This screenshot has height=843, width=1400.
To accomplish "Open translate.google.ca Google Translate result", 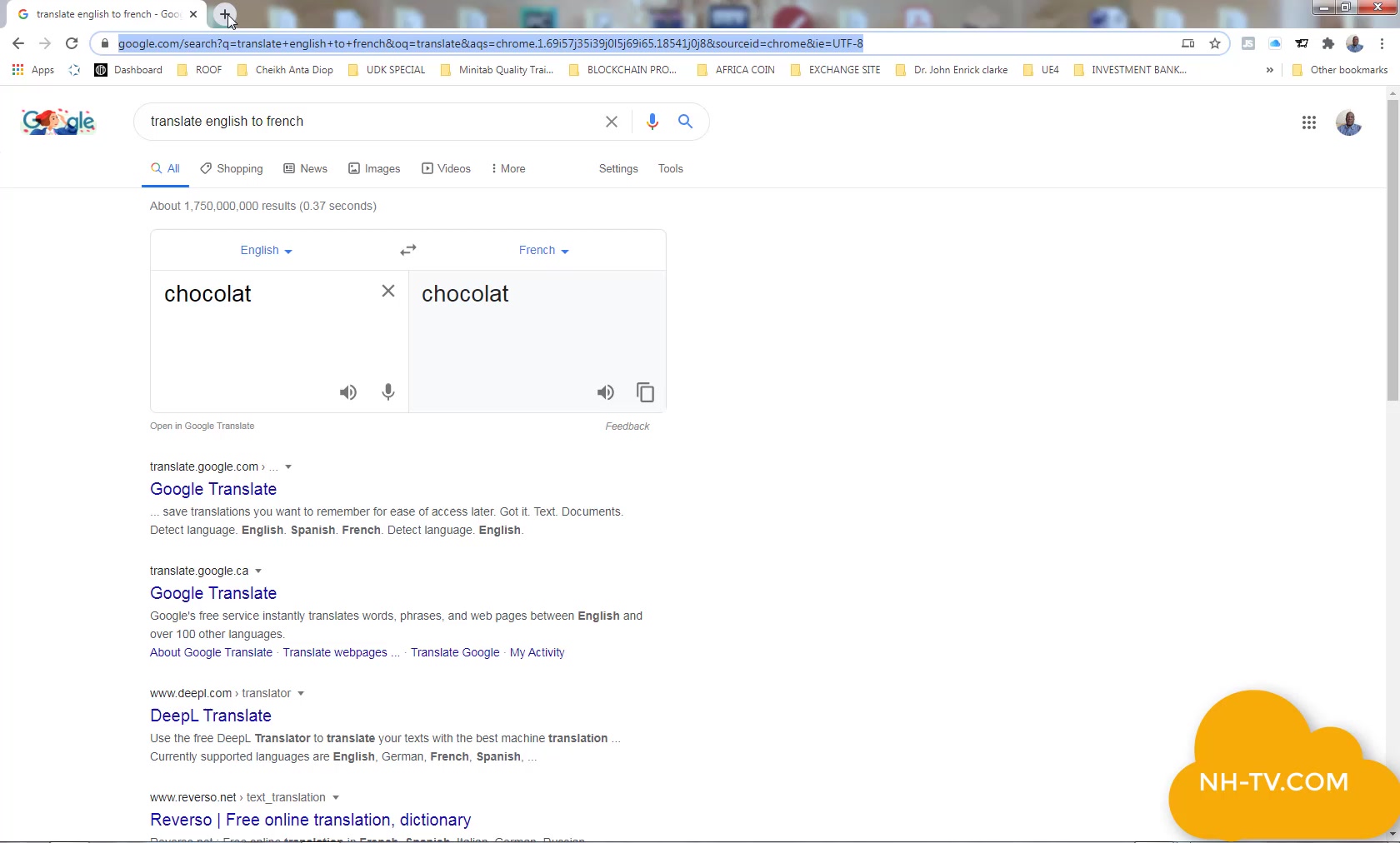I will pyautogui.click(x=213, y=594).
